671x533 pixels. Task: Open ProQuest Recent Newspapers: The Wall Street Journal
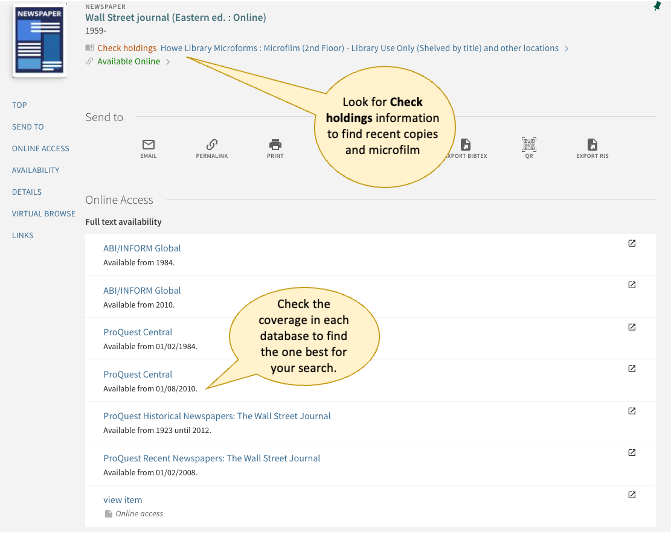pyautogui.click(x=211, y=458)
